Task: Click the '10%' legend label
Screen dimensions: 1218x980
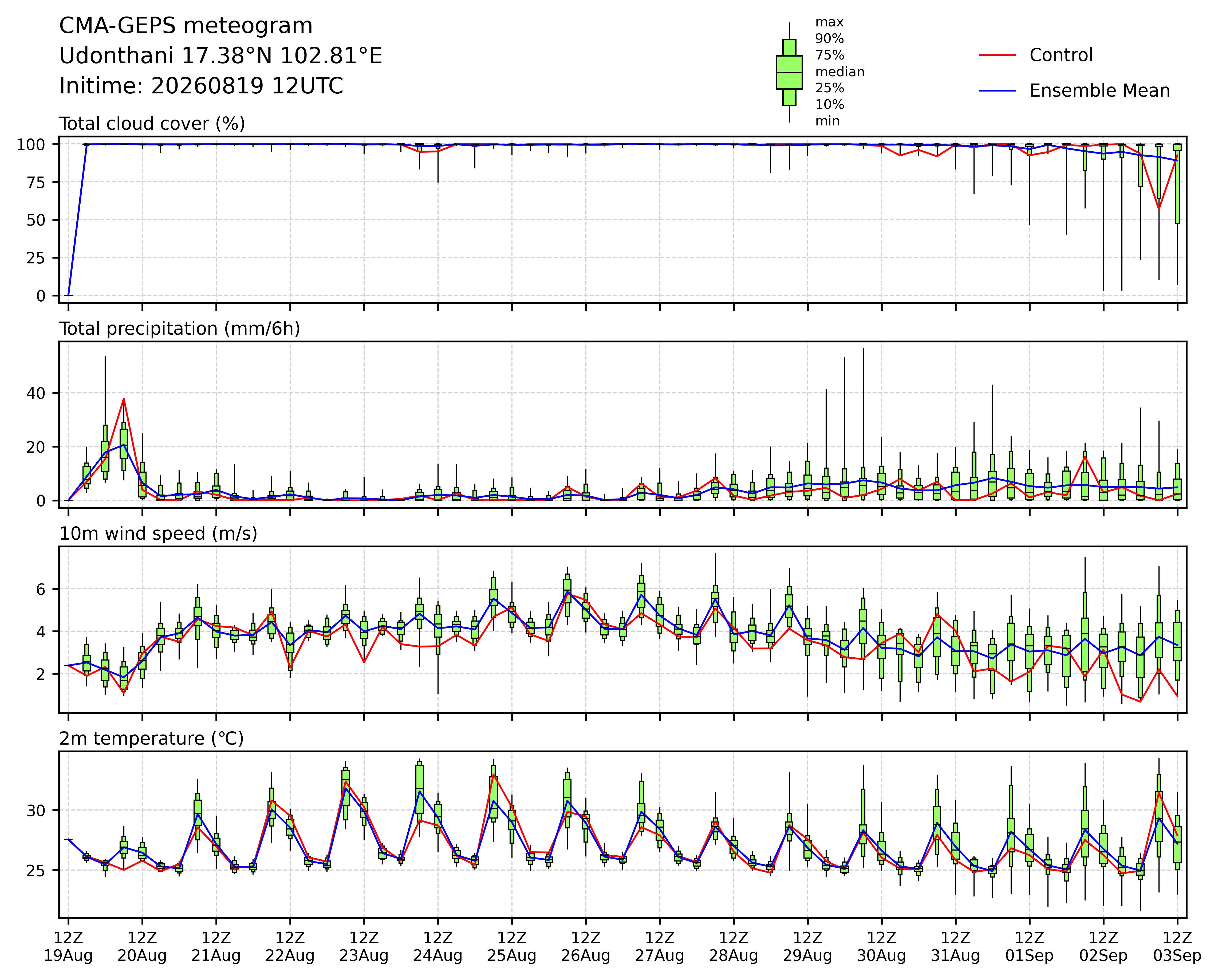Action: [829, 105]
